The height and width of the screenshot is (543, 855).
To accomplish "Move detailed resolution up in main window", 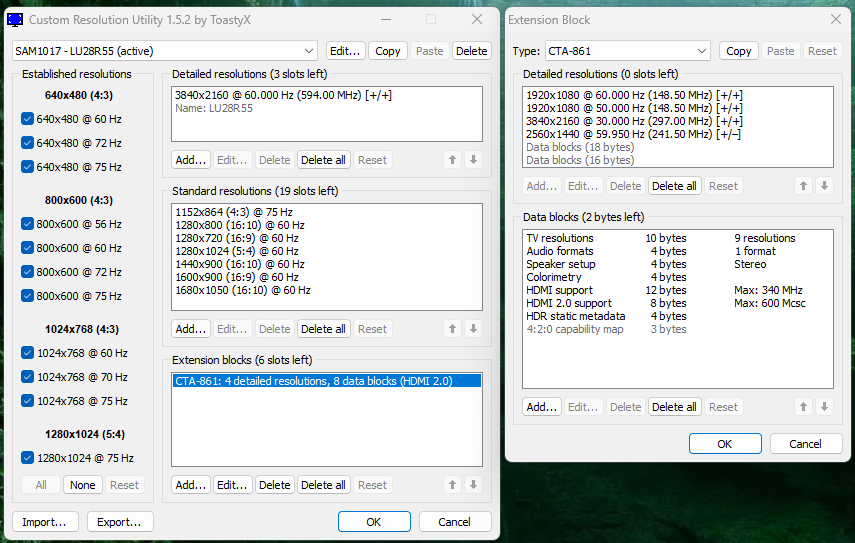I will (x=452, y=160).
